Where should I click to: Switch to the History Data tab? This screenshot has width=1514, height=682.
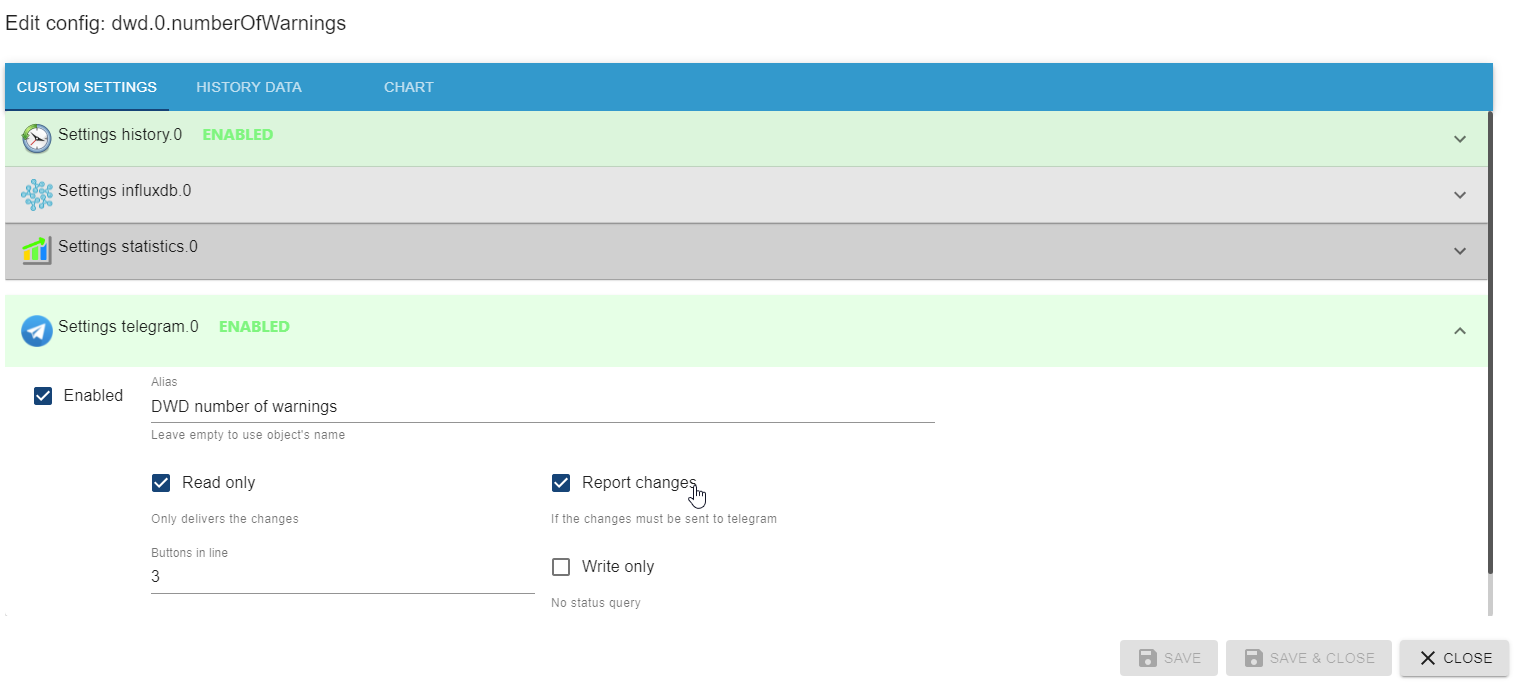(249, 87)
